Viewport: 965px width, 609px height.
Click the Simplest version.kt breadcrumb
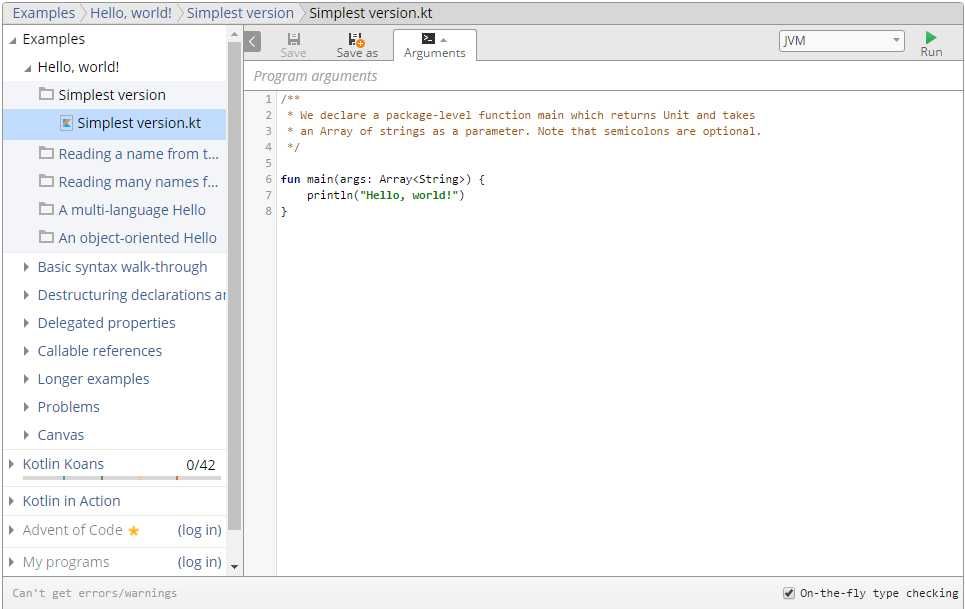pos(370,13)
